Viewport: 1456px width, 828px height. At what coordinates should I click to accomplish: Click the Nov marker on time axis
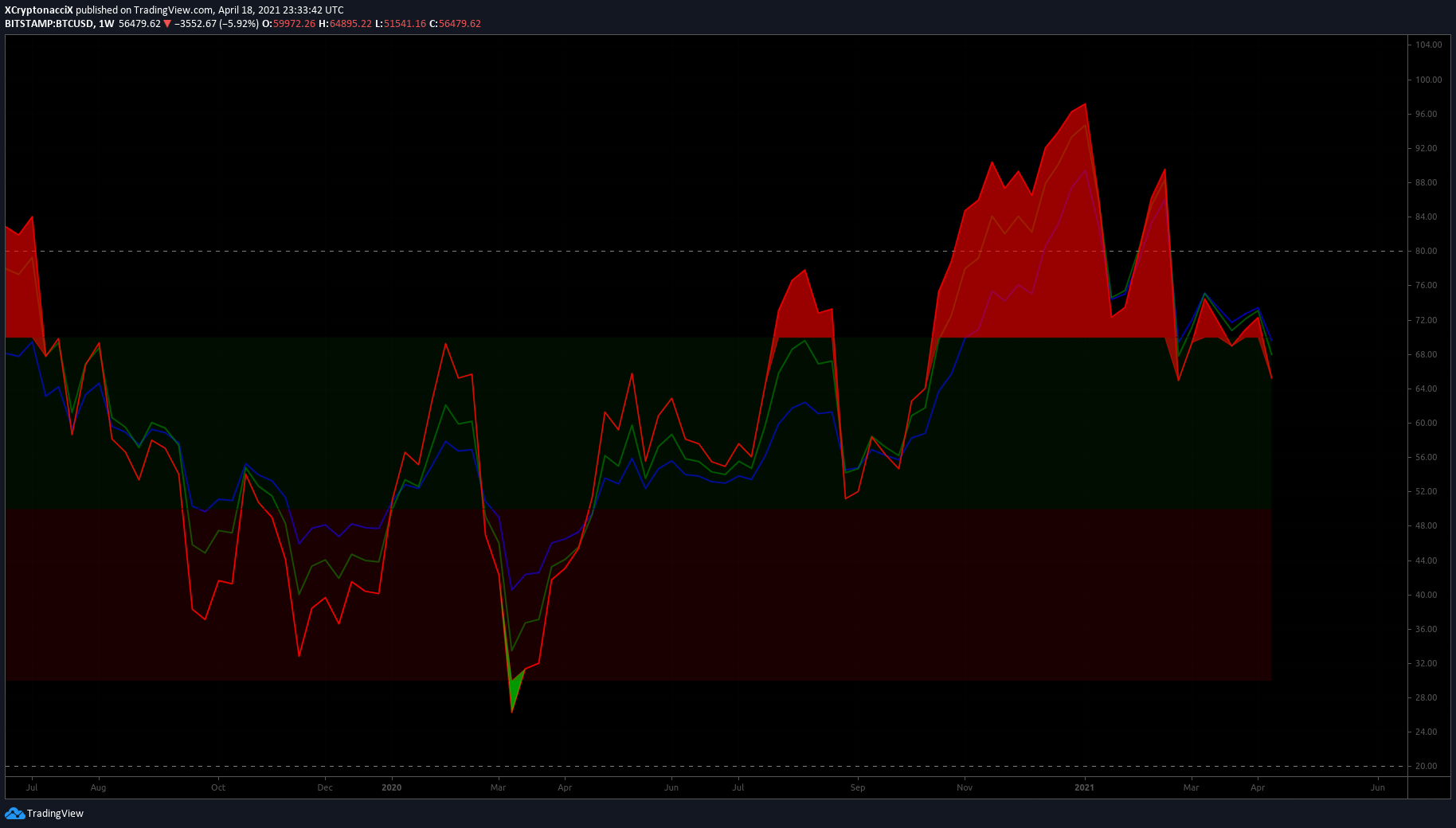tap(965, 787)
